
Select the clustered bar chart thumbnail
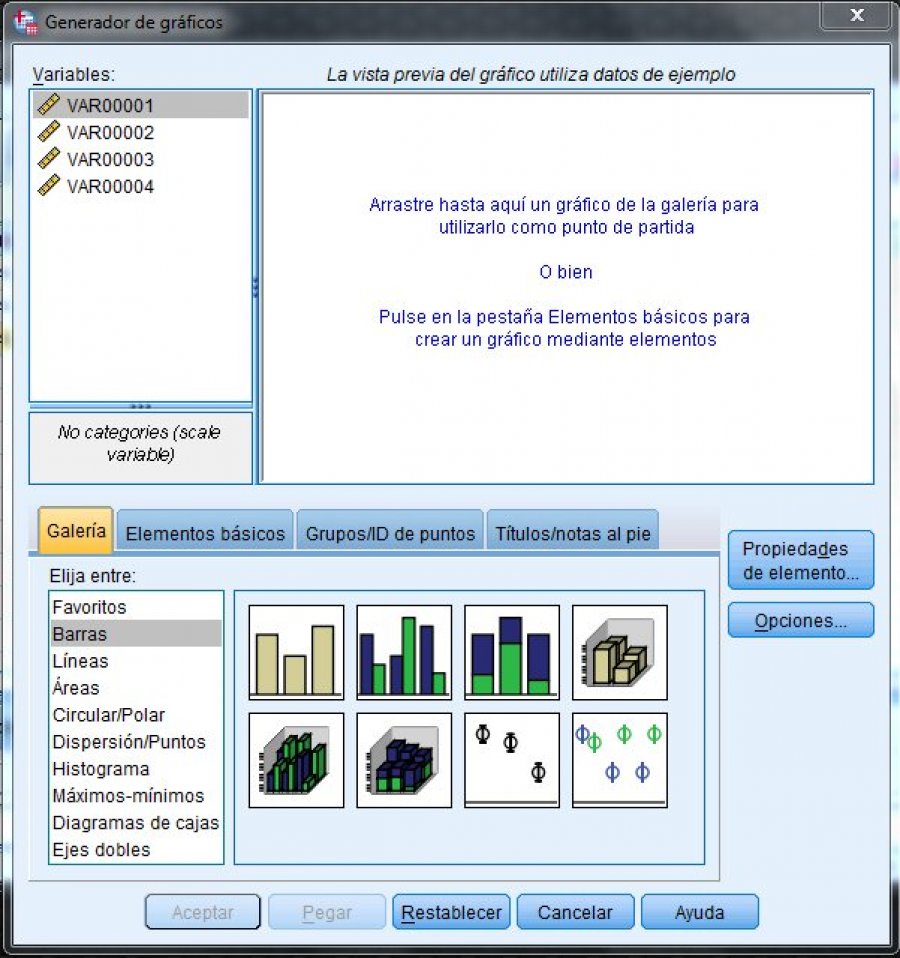coord(404,652)
